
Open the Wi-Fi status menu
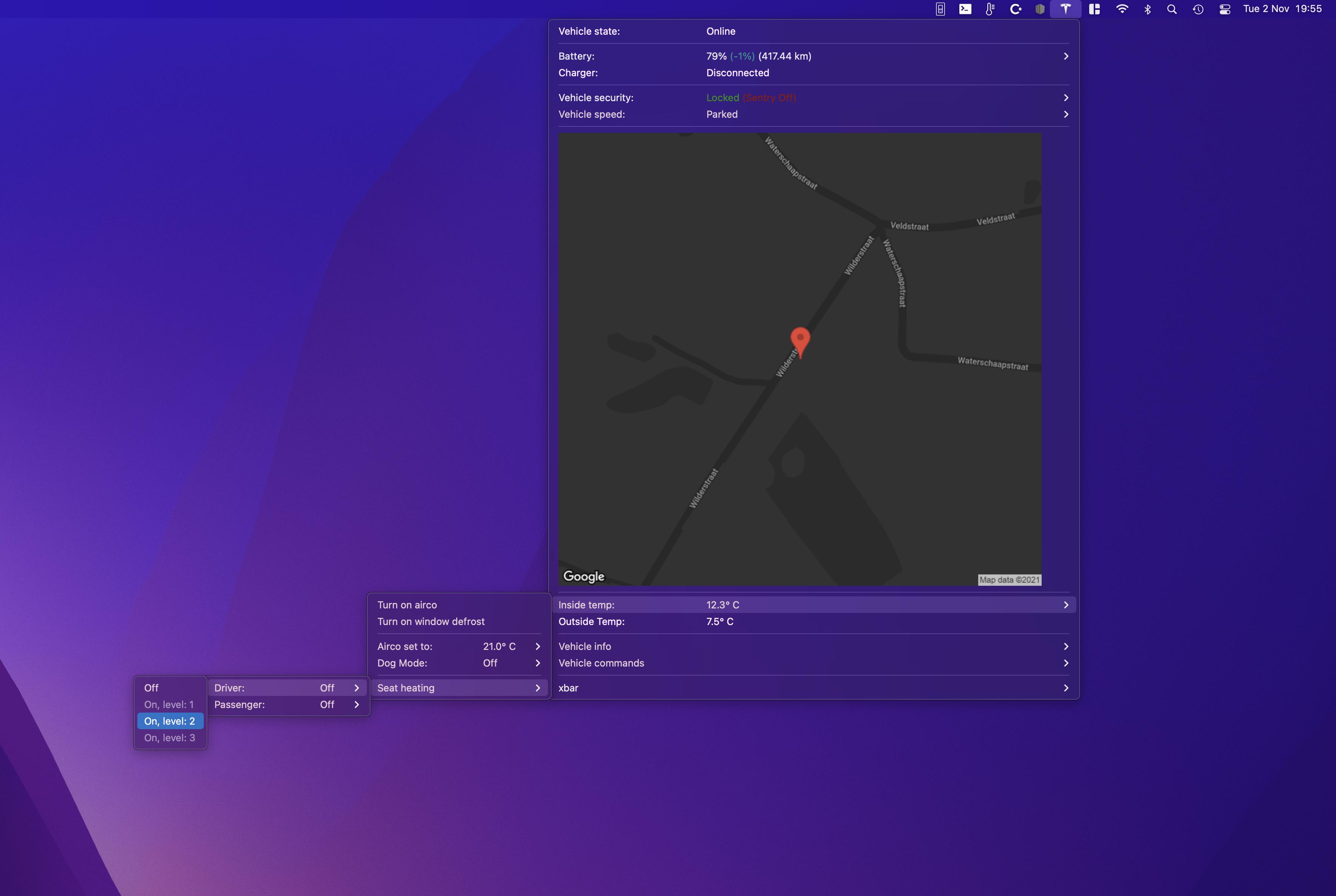(1122, 9)
